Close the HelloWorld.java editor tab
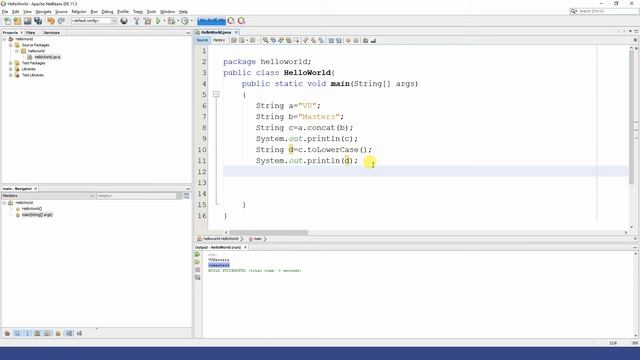Screen dimensions: 640x360 (236, 32)
